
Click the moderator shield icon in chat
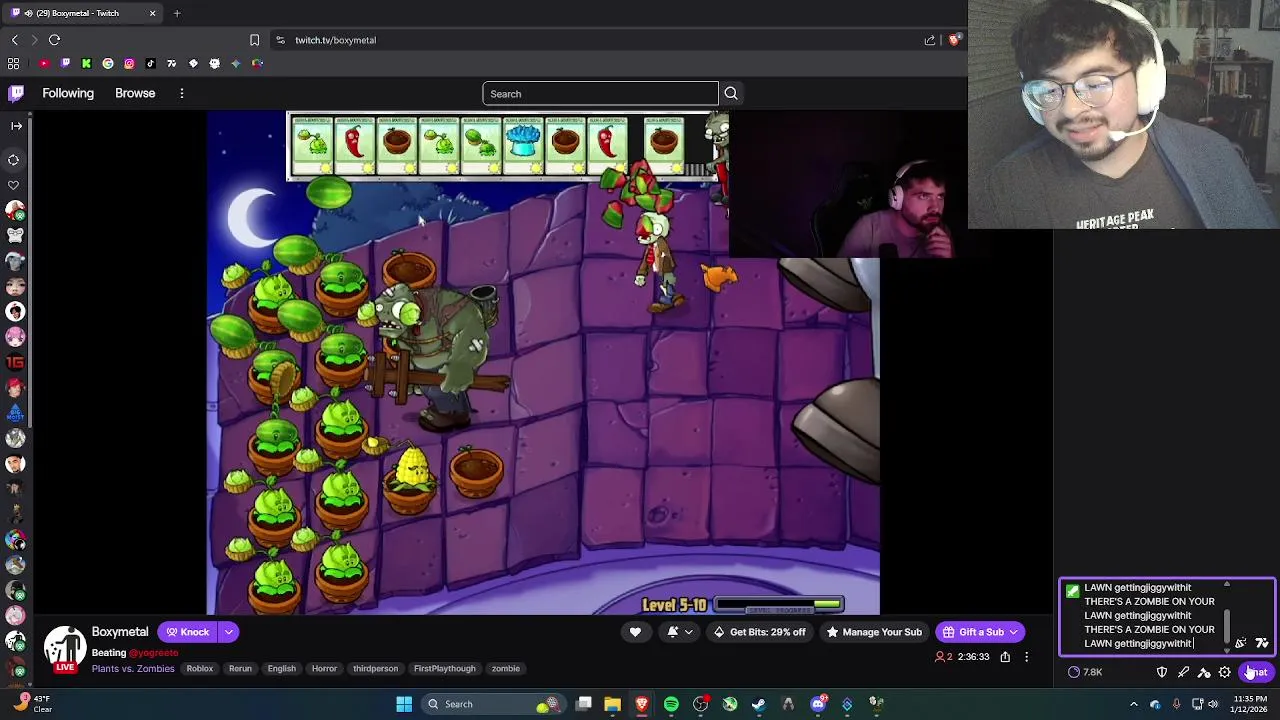click(x=1162, y=672)
